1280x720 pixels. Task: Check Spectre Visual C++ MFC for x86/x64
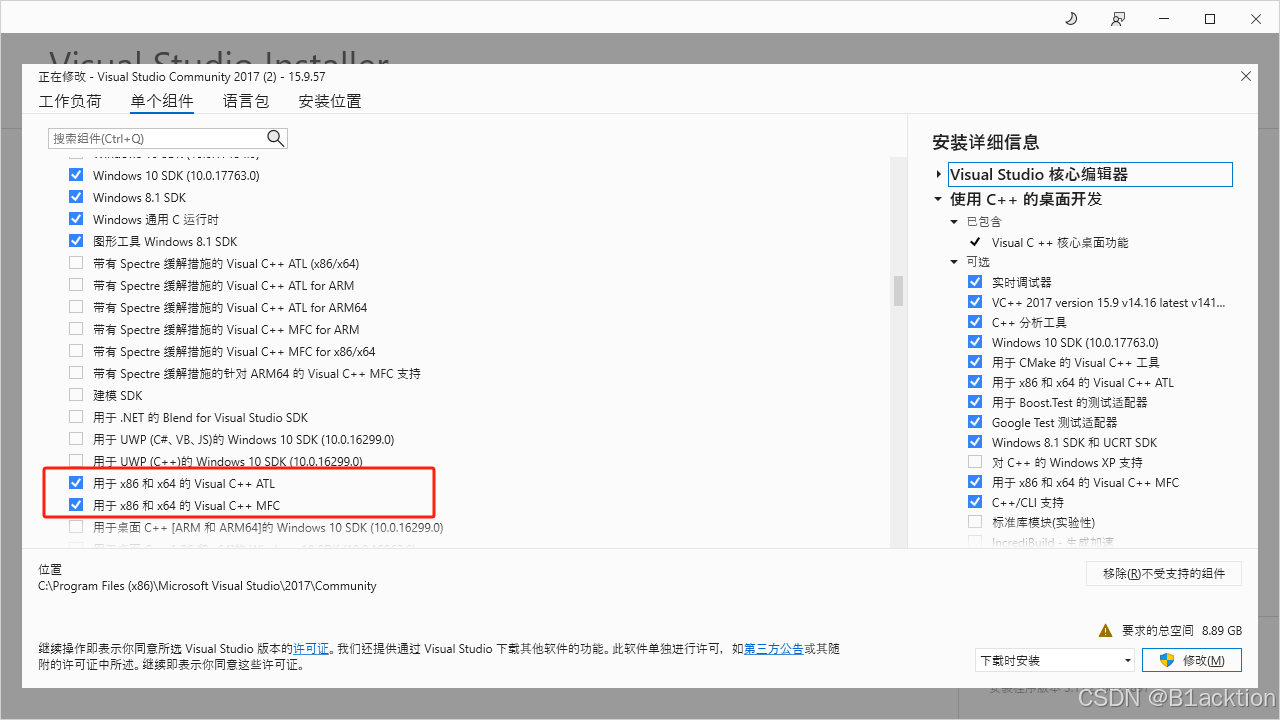pyautogui.click(x=76, y=351)
